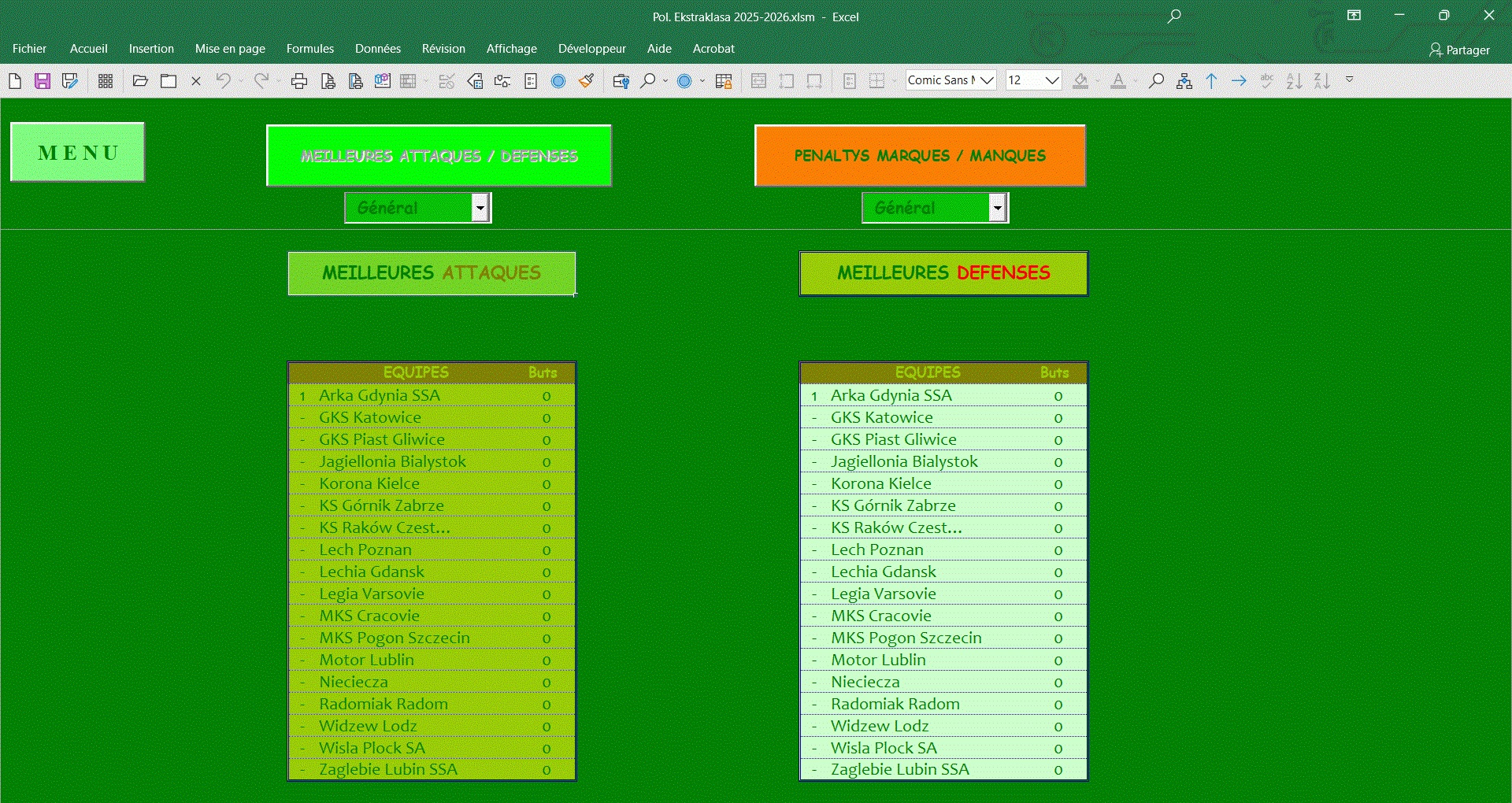Click the blue up arrow icon
This screenshot has height=803, width=1512.
[x=1212, y=81]
